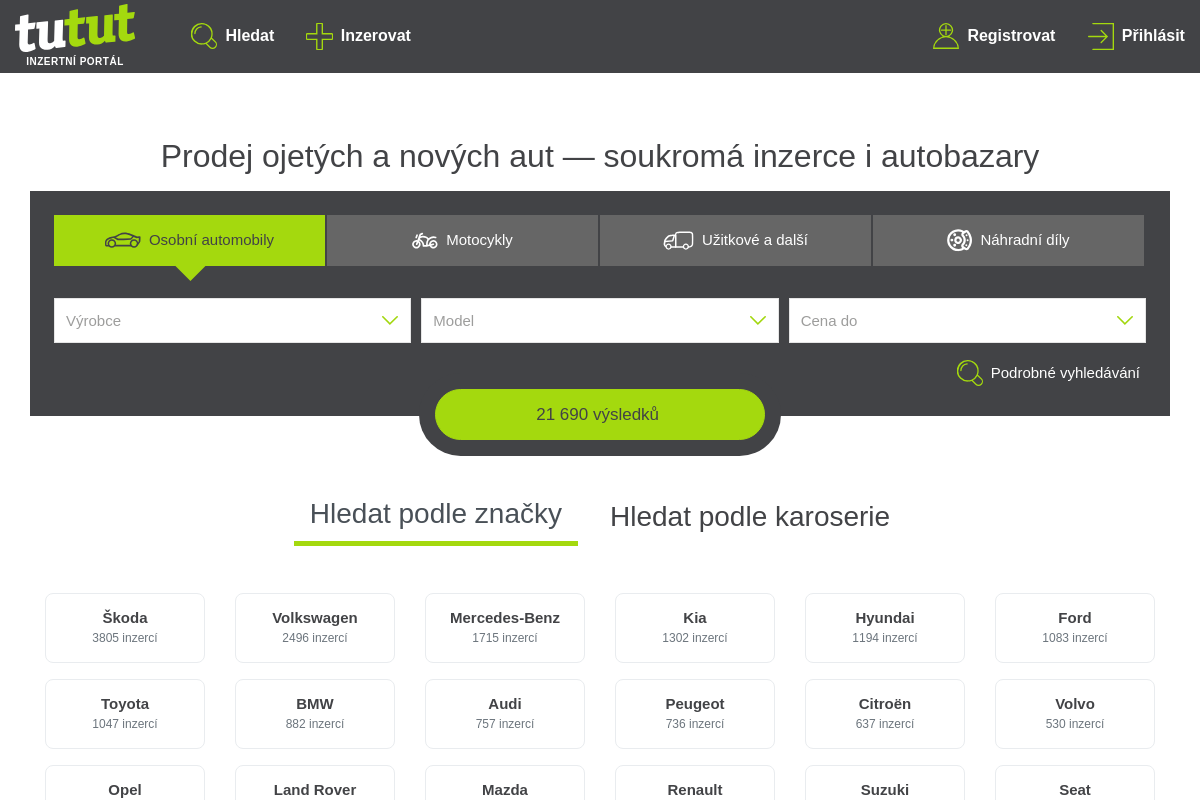This screenshot has height=800, width=1200.
Task: Open the Škoda brand card
Action: tap(125, 628)
